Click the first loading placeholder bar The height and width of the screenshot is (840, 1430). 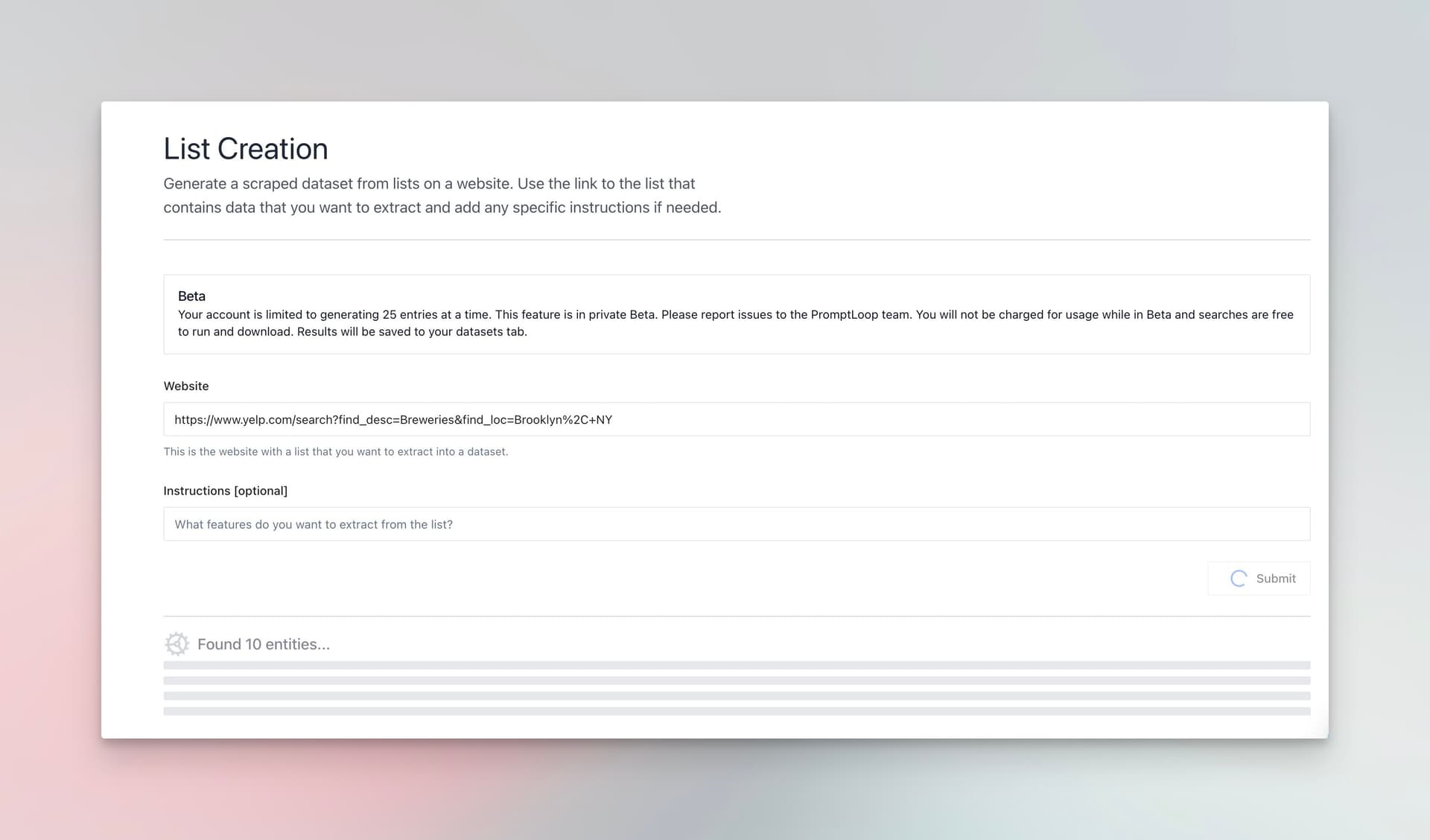point(736,665)
